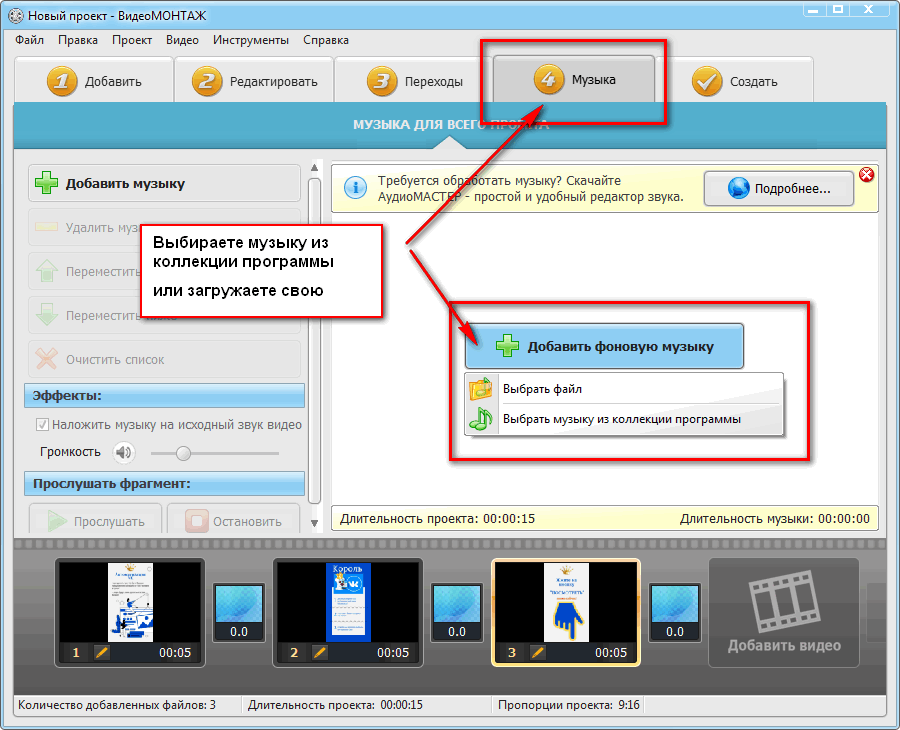Click the speaker volume icon next to Громкость
Image resolution: width=900 pixels, height=730 pixels.
tap(123, 453)
